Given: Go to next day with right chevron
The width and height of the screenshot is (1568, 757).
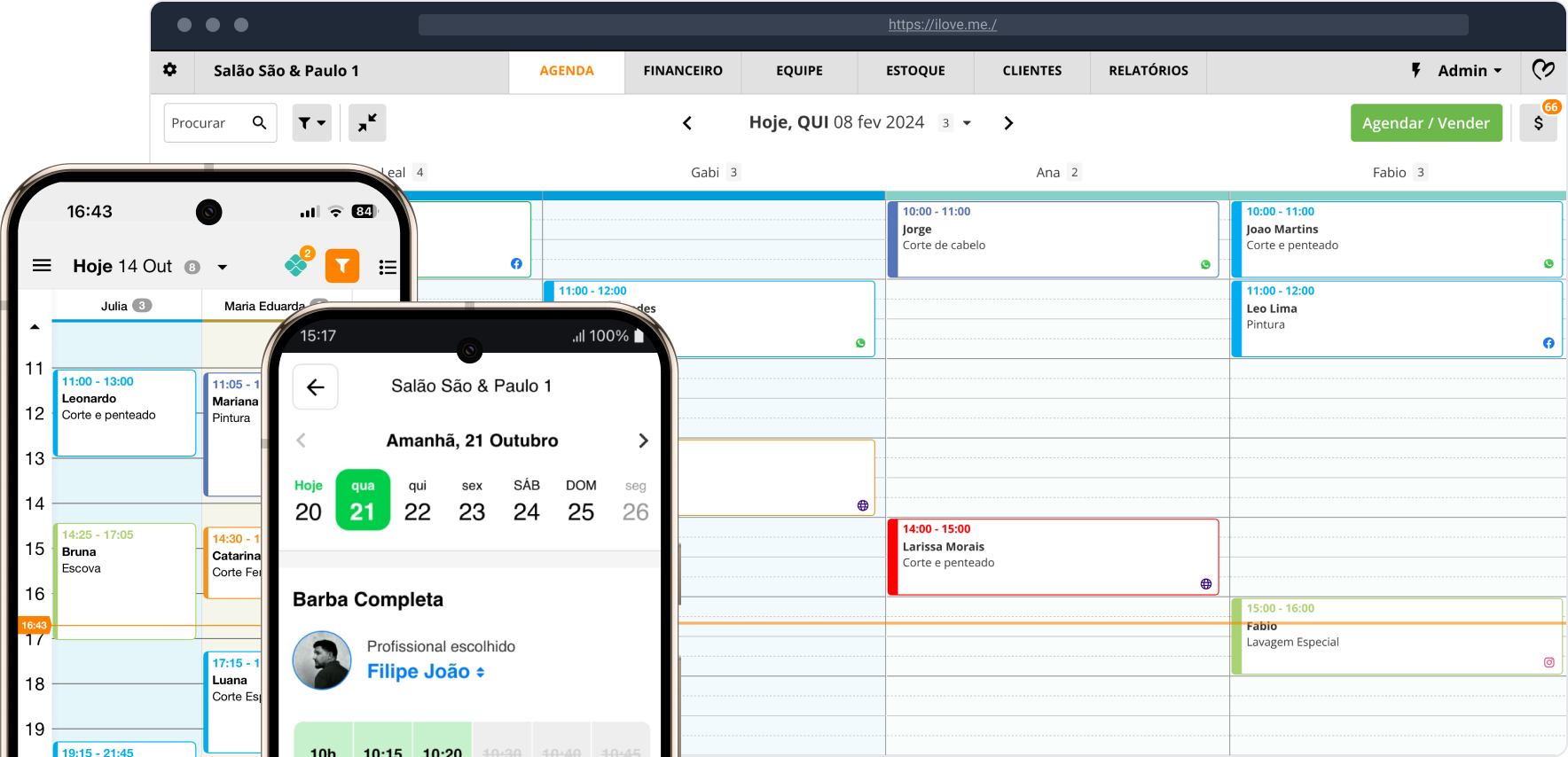Looking at the screenshot, I should coord(1008,123).
